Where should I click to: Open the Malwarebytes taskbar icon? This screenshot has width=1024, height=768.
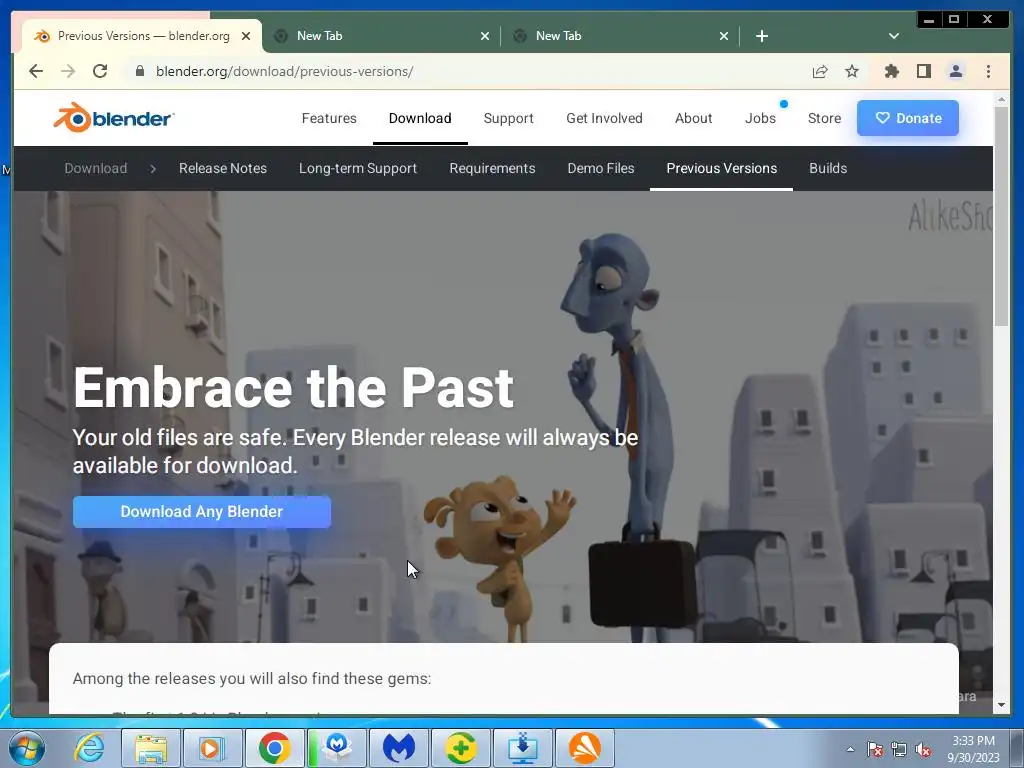click(x=399, y=748)
